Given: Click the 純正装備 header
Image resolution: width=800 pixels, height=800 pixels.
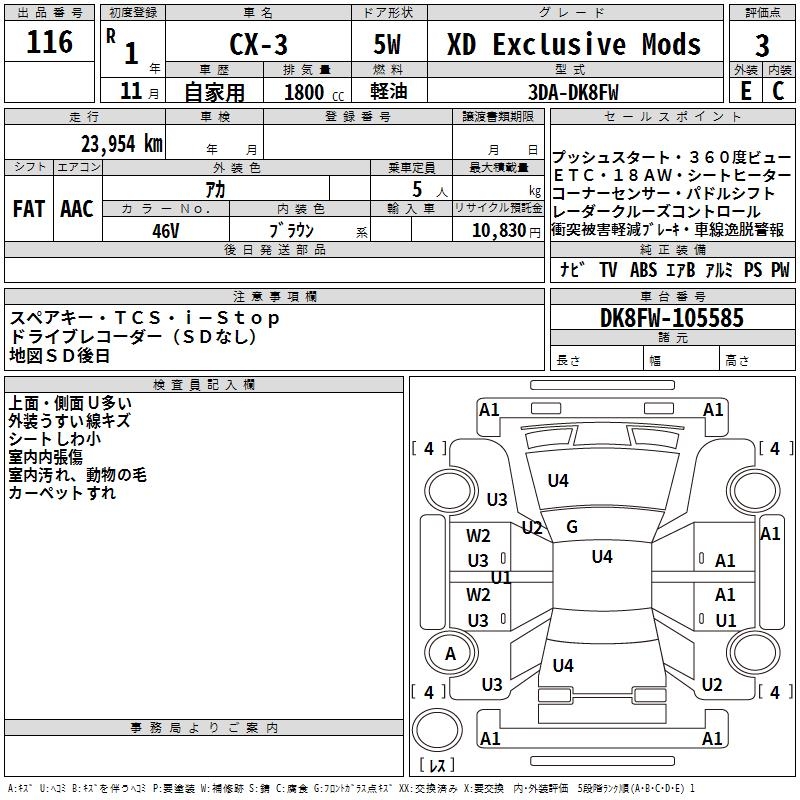Looking at the screenshot, I should [672, 249].
